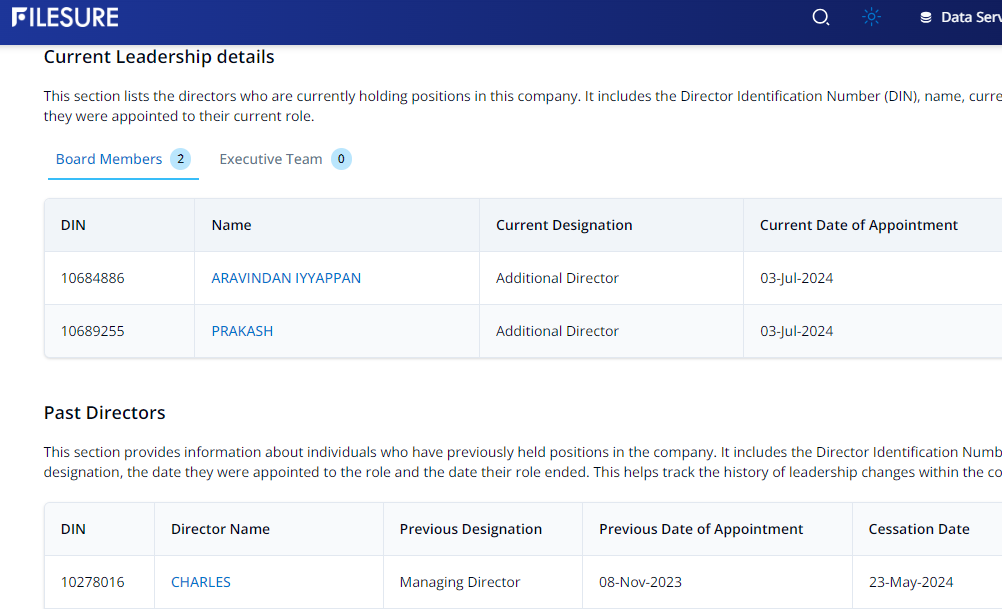
Task: Open CHARLES past director profile
Action: tap(201, 582)
